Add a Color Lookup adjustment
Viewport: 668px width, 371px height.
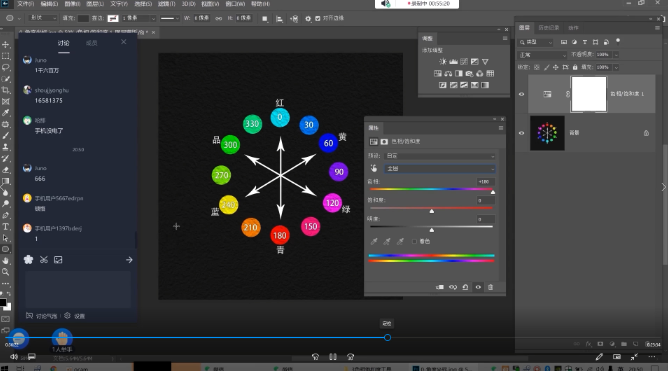pyautogui.click(x=490, y=73)
